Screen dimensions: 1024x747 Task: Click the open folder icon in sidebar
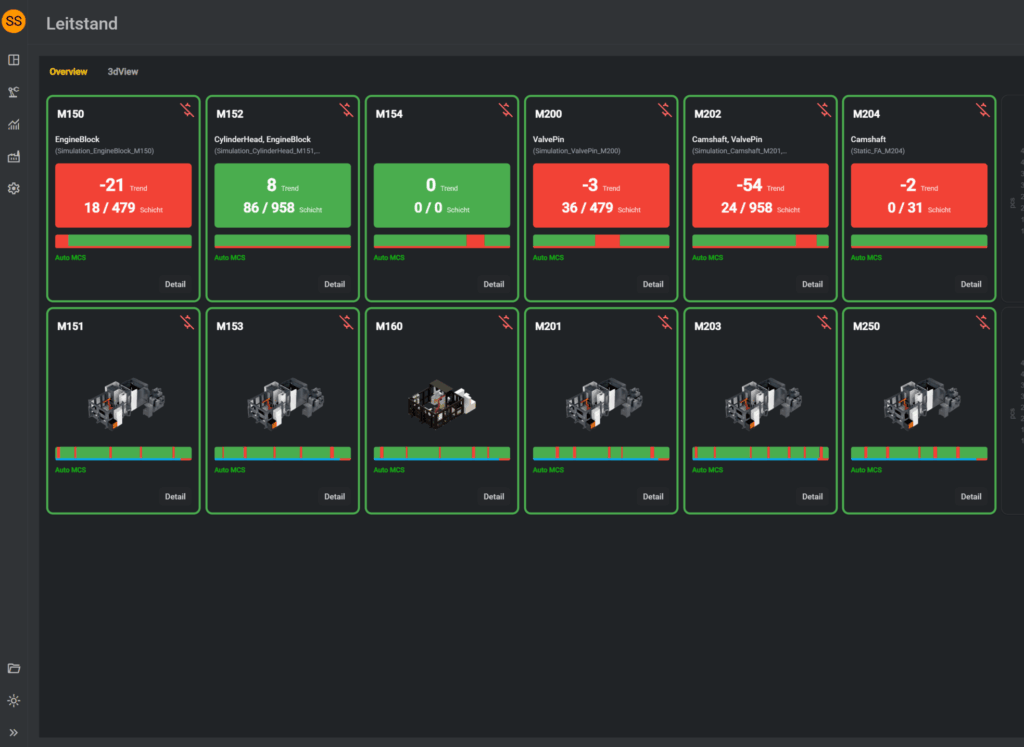14,668
